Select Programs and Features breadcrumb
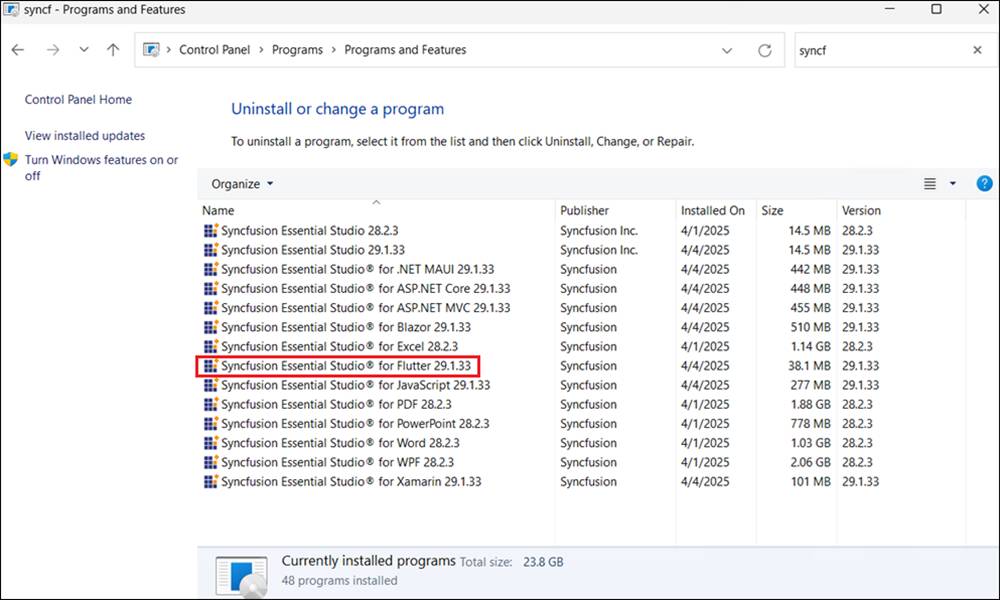This screenshot has width=1000, height=600. [405, 50]
